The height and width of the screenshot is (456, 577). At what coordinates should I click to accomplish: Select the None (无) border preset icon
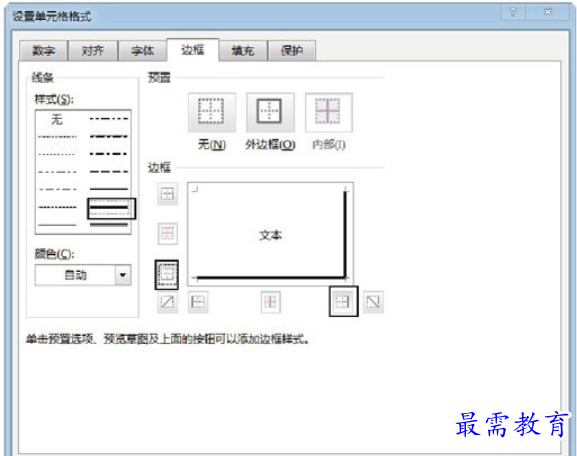(212, 112)
